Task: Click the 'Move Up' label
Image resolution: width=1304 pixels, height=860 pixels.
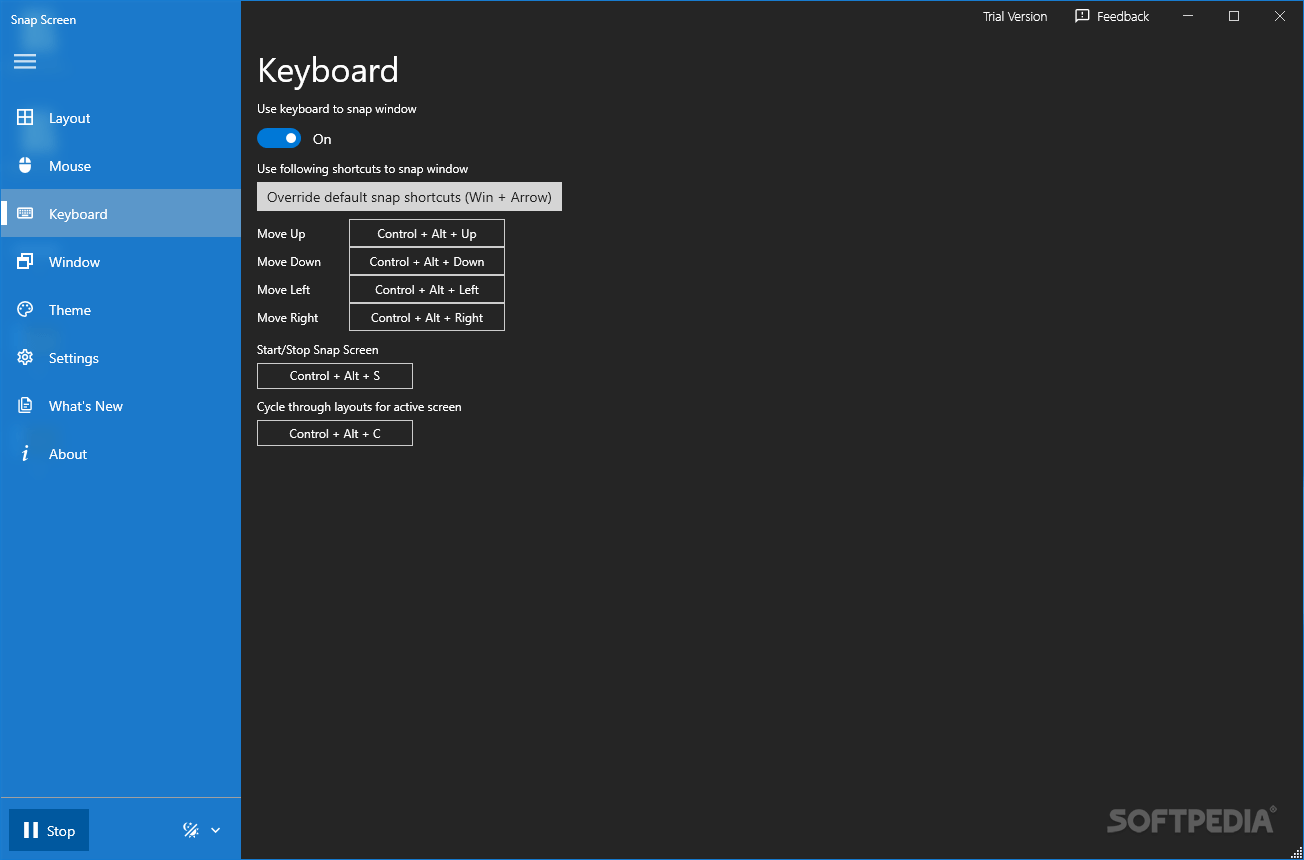Action: point(281,233)
